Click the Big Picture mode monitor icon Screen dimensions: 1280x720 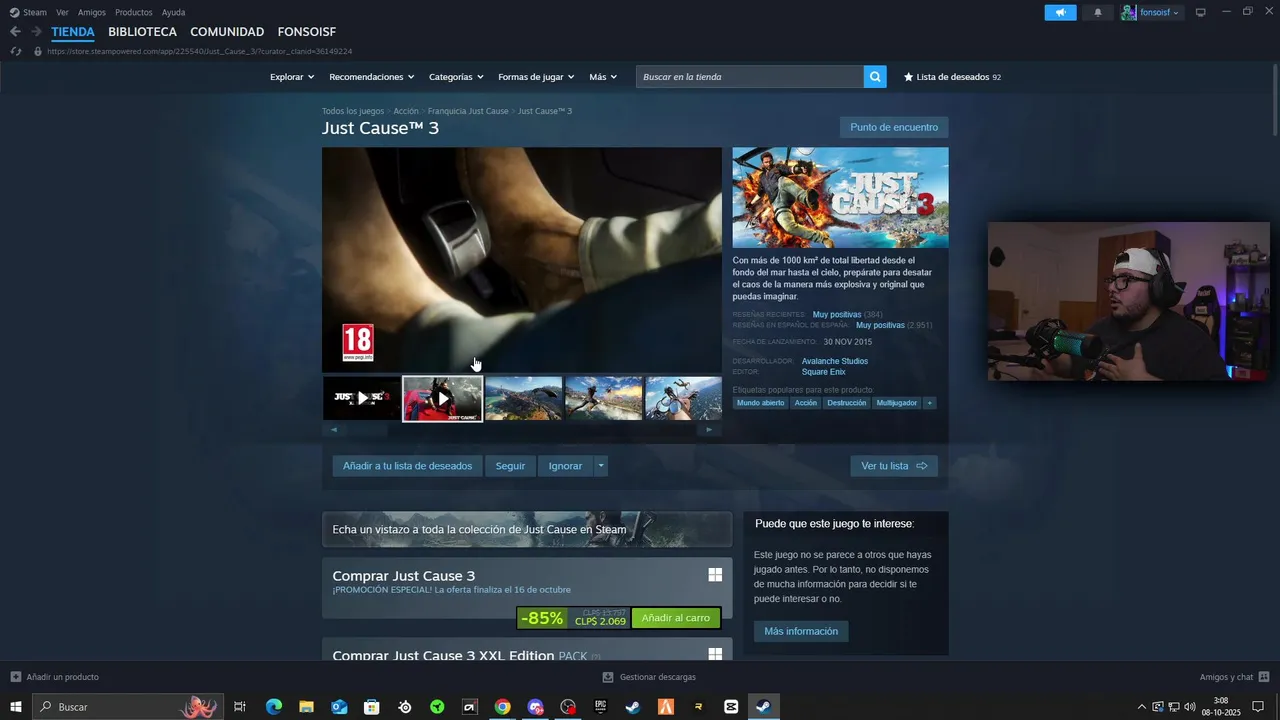1201,12
